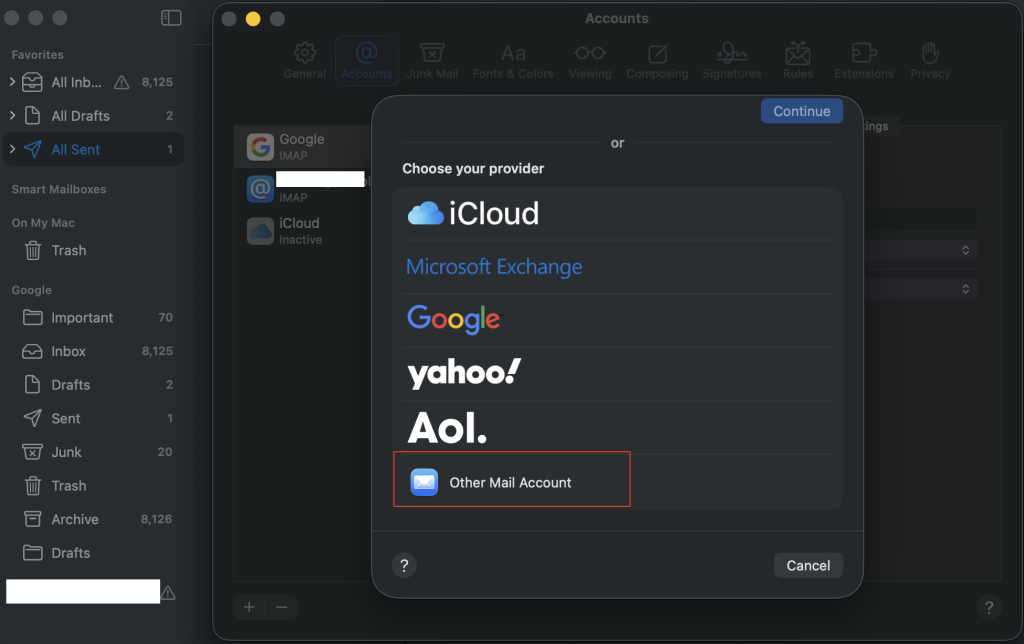Click the Other Mail Account envelope icon
The image size is (1024, 644).
pos(424,482)
